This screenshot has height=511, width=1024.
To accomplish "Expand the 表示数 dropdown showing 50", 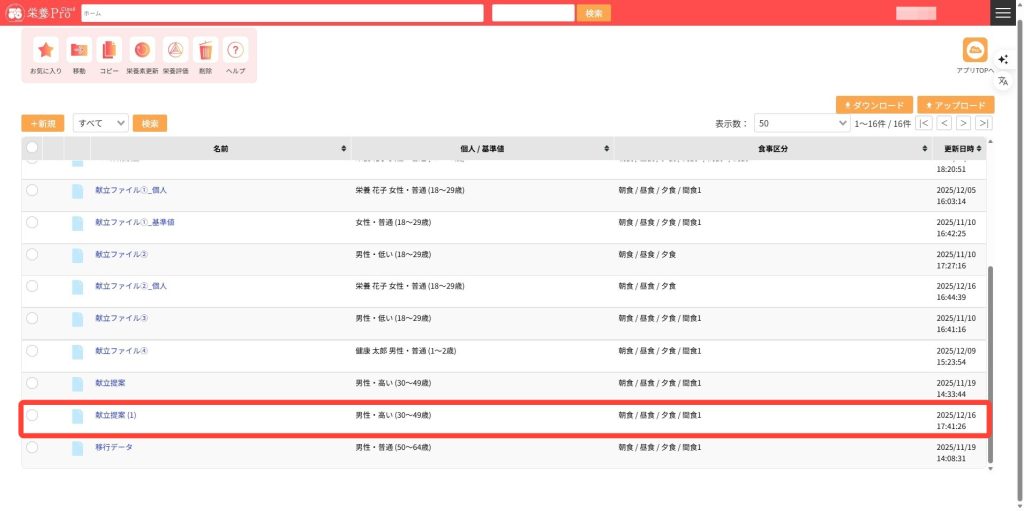I will [801, 123].
